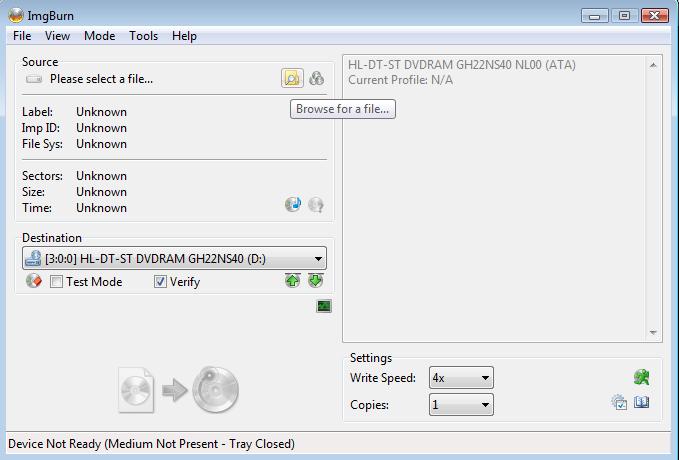This screenshot has width=679, height=460.
Task: Click the 'Current Profile: N/A' text
Action: [x=401, y=80]
